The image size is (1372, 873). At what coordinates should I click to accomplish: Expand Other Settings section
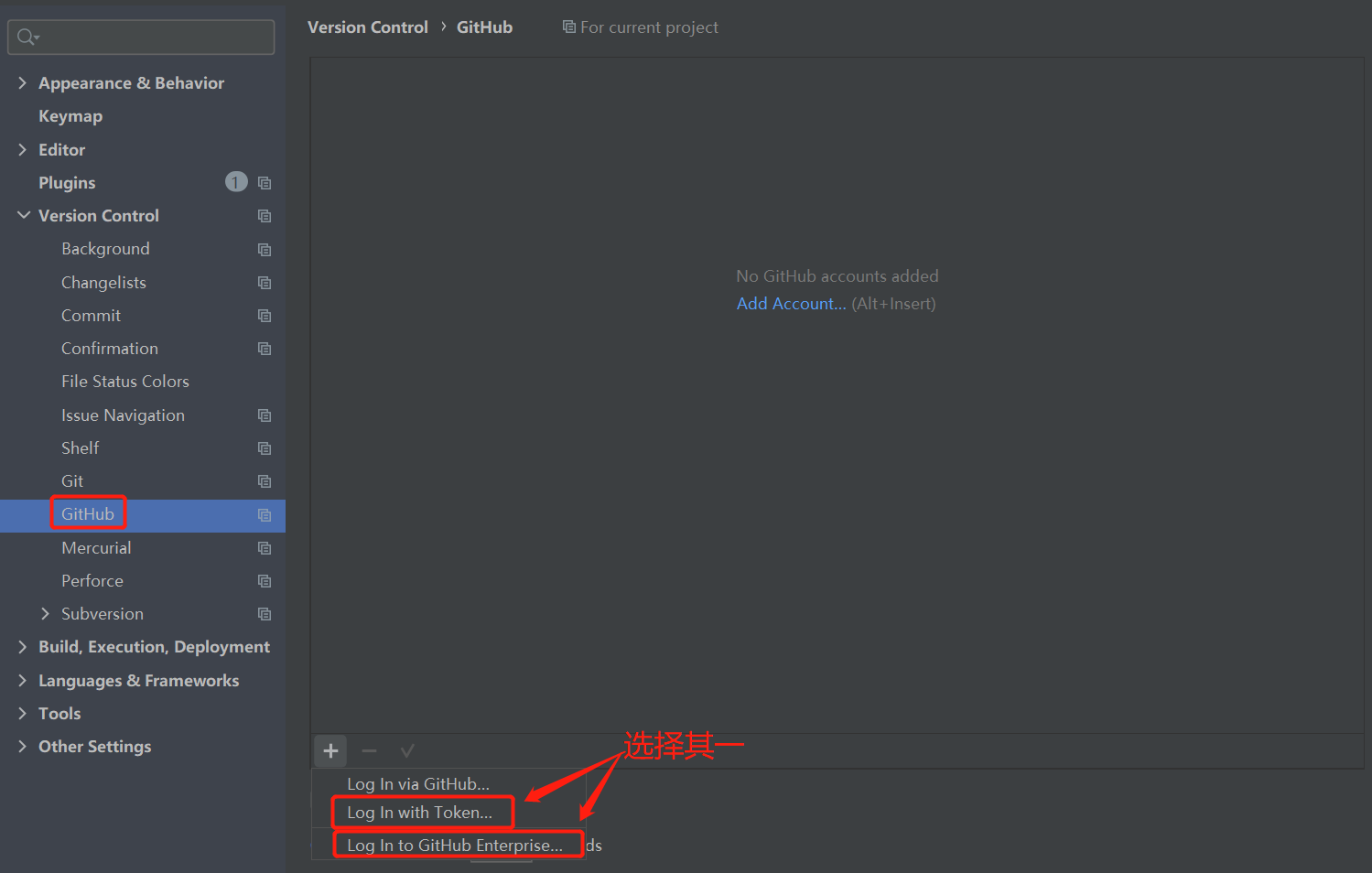click(23, 747)
